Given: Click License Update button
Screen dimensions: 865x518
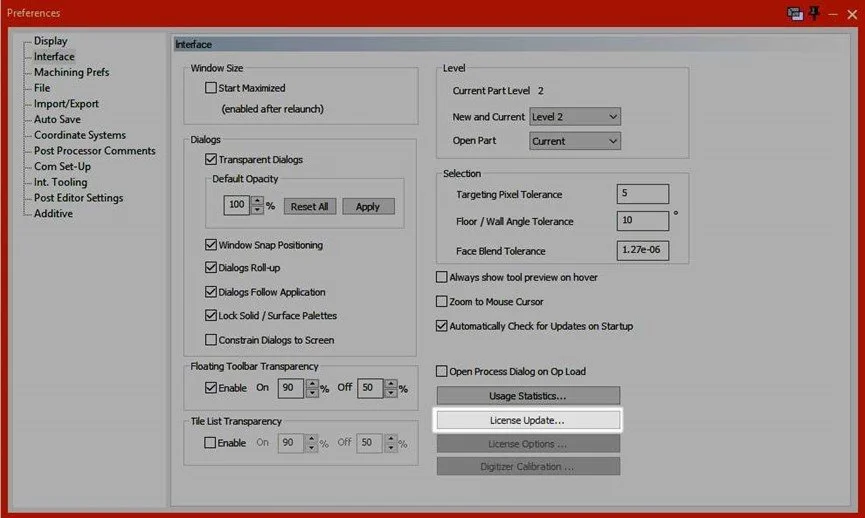Looking at the screenshot, I should point(528,420).
